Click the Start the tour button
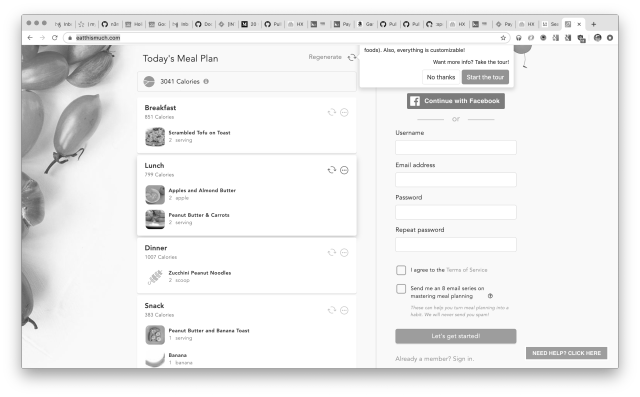 click(x=485, y=77)
